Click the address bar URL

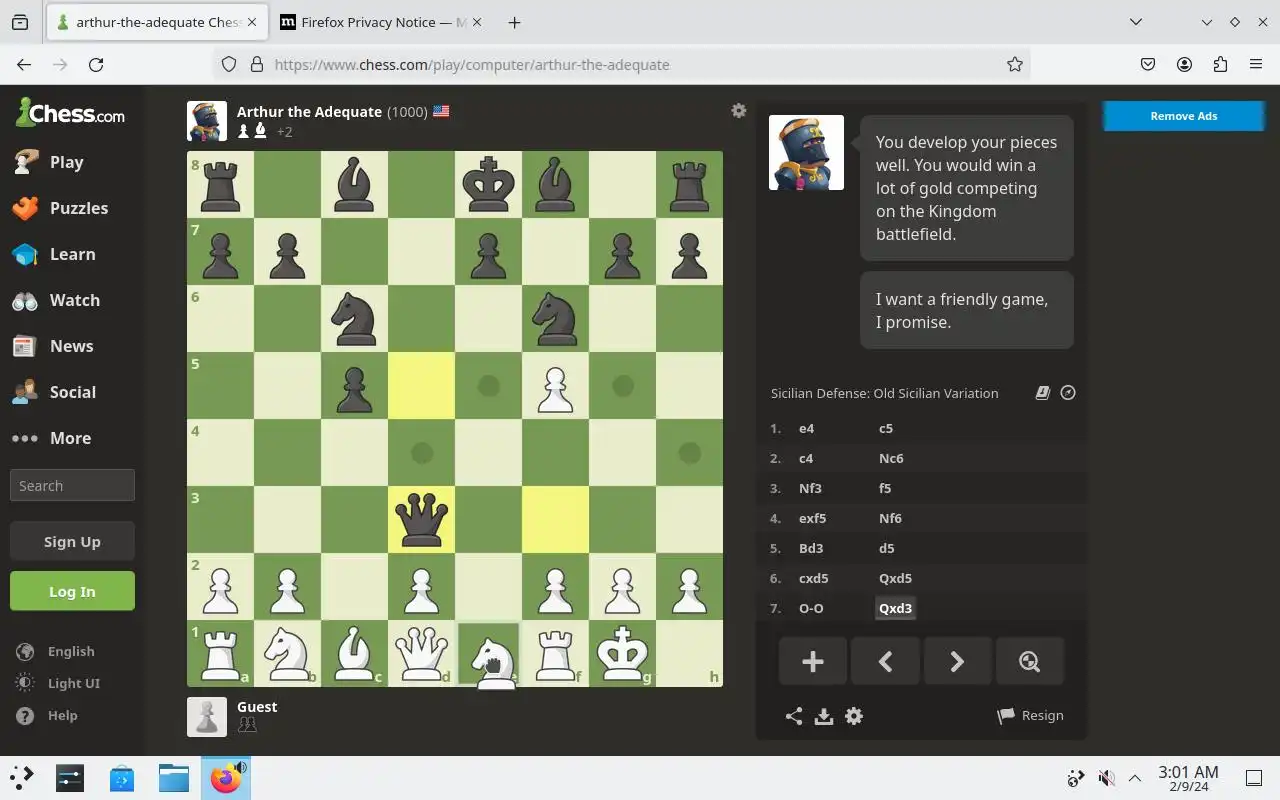(x=472, y=64)
